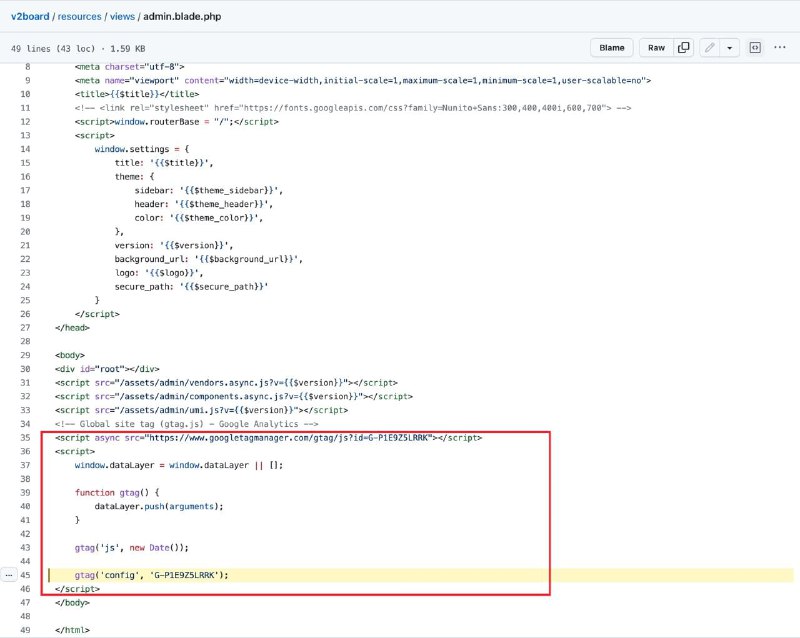Click the highlighted gtag config code line
This screenshot has width=800, height=638.
tap(152, 575)
